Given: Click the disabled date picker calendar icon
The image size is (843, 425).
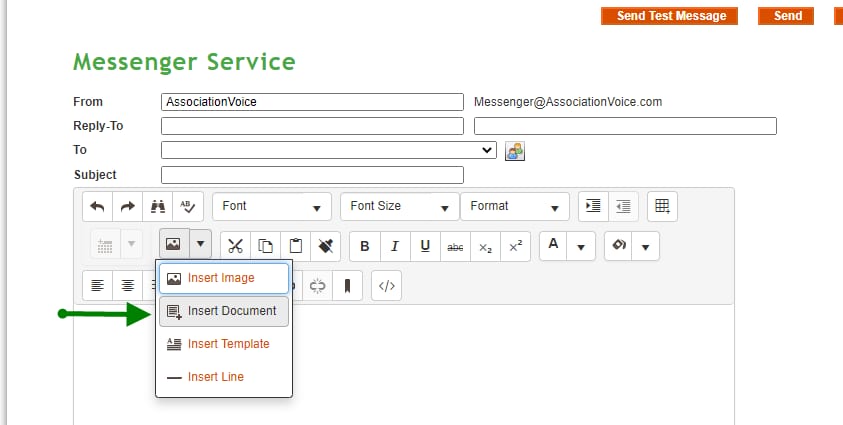Looking at the screenshot, I should (105, 244).
